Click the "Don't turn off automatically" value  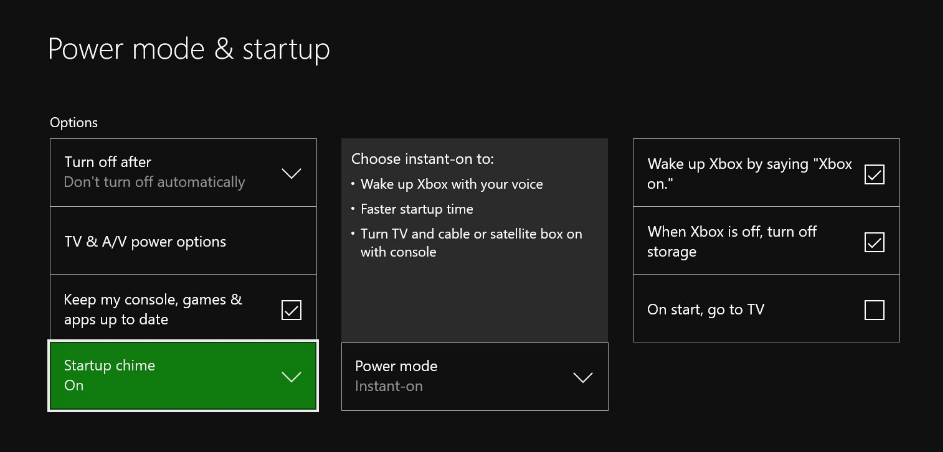(x=154, y=182)
